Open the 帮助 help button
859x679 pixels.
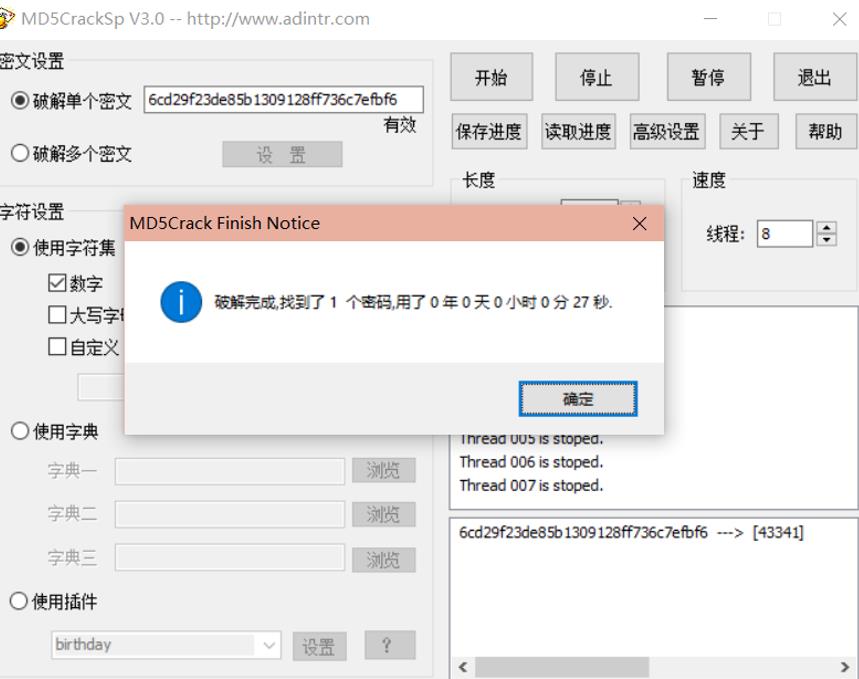tap(826, 132)
